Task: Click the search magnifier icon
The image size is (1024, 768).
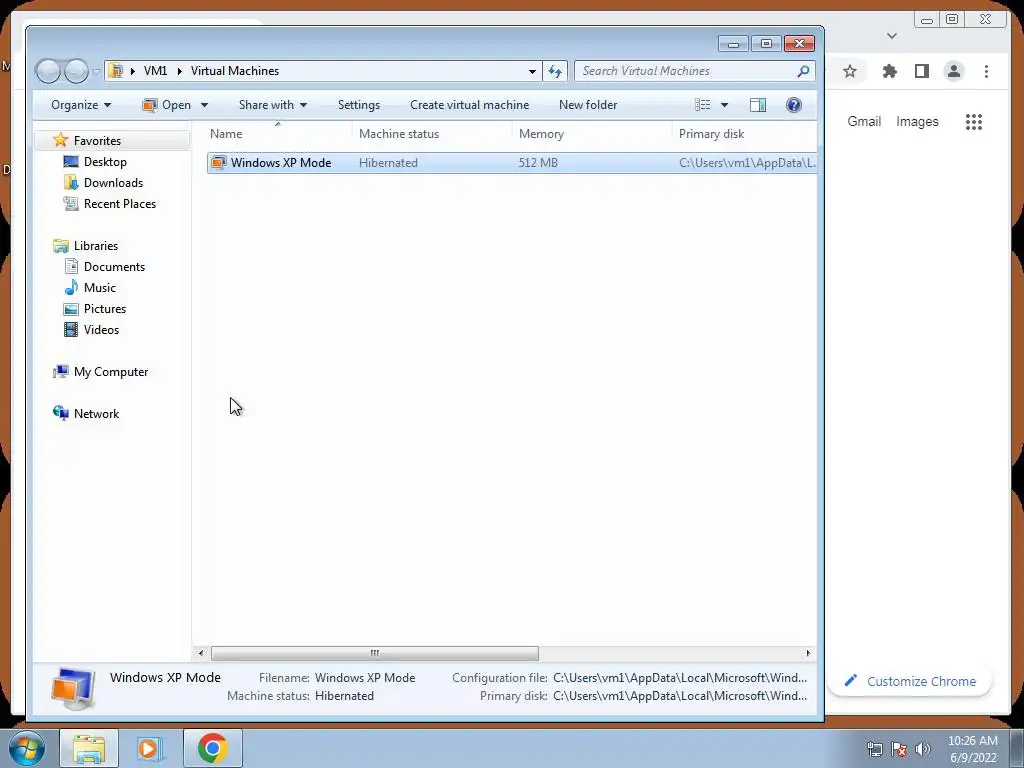Action: tap(804, 71)
